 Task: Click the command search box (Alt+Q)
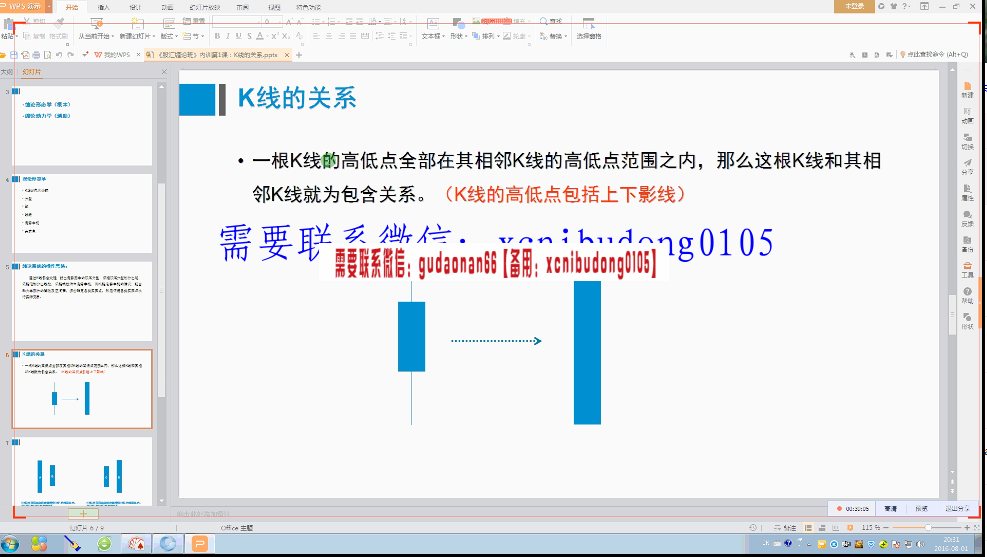[934, 55]
